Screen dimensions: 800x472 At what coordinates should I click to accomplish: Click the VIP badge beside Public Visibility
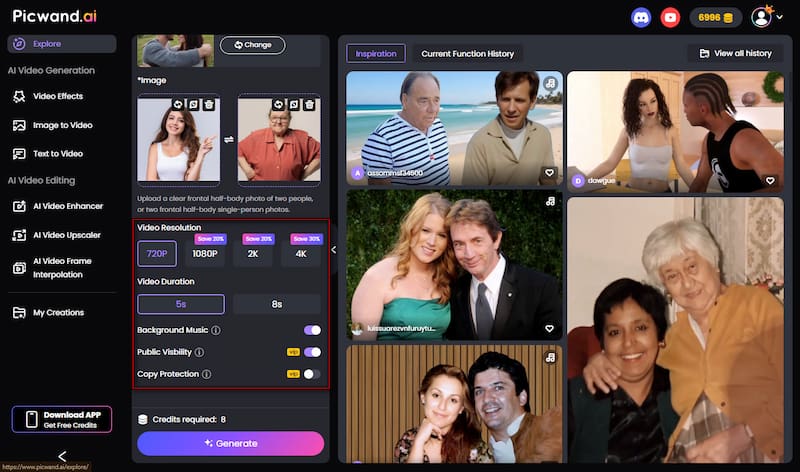(293, 352)
